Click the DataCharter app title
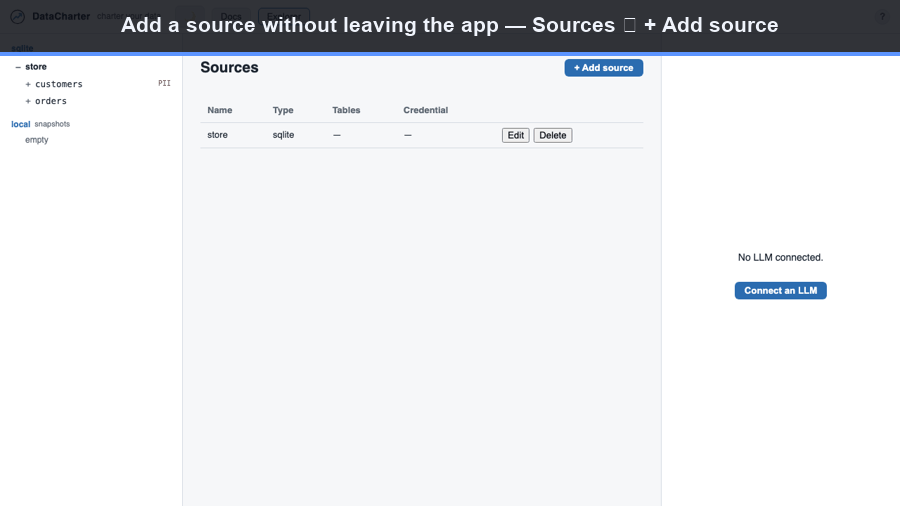 61,17
